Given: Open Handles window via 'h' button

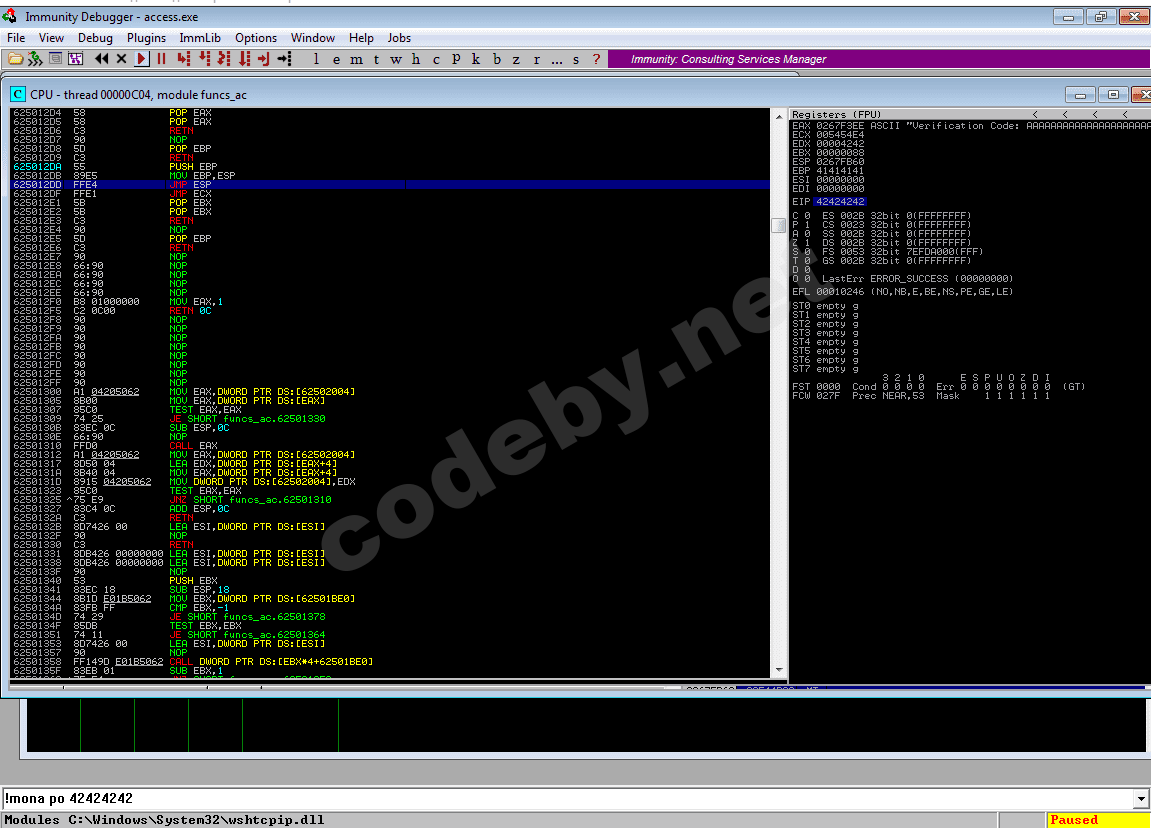Looking at the screenshot, I should pyautogui.click(x=416, y=59).
